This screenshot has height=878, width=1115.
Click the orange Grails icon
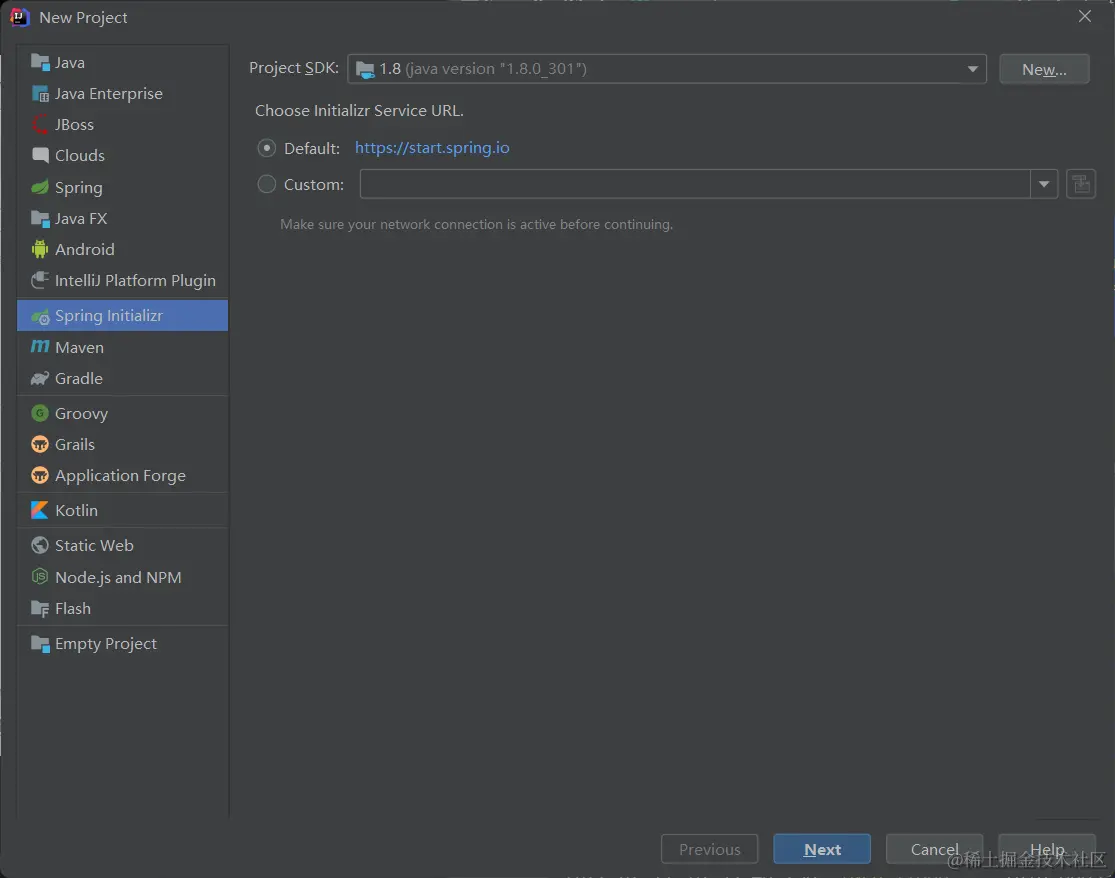click(40, 444)
